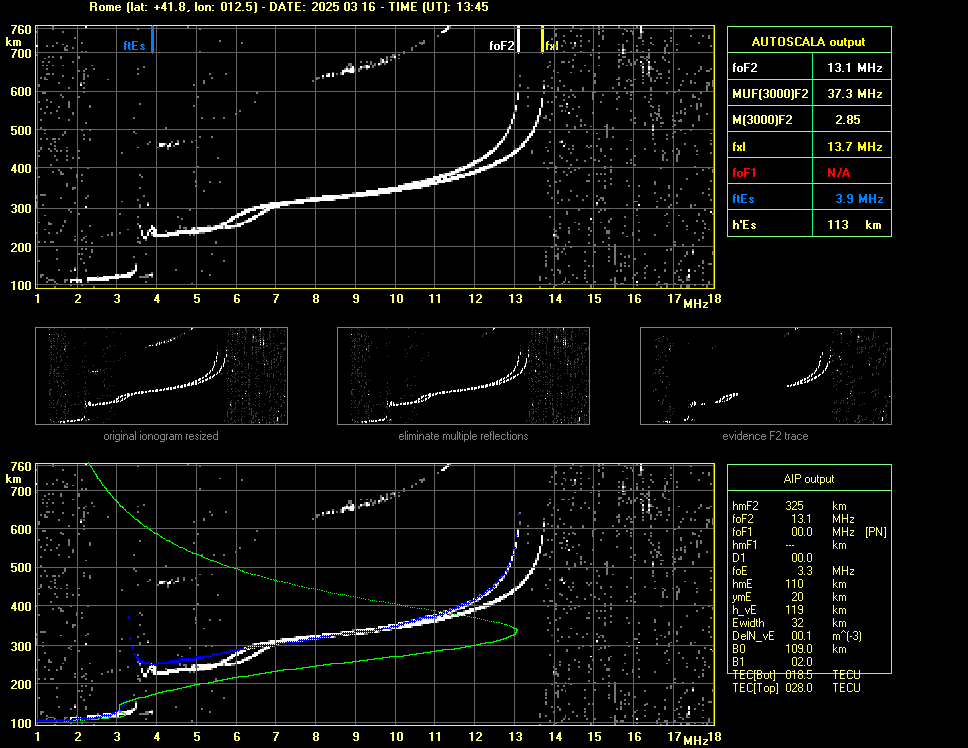Select the DelN_vE 00.1 row

tap(796, 636)
